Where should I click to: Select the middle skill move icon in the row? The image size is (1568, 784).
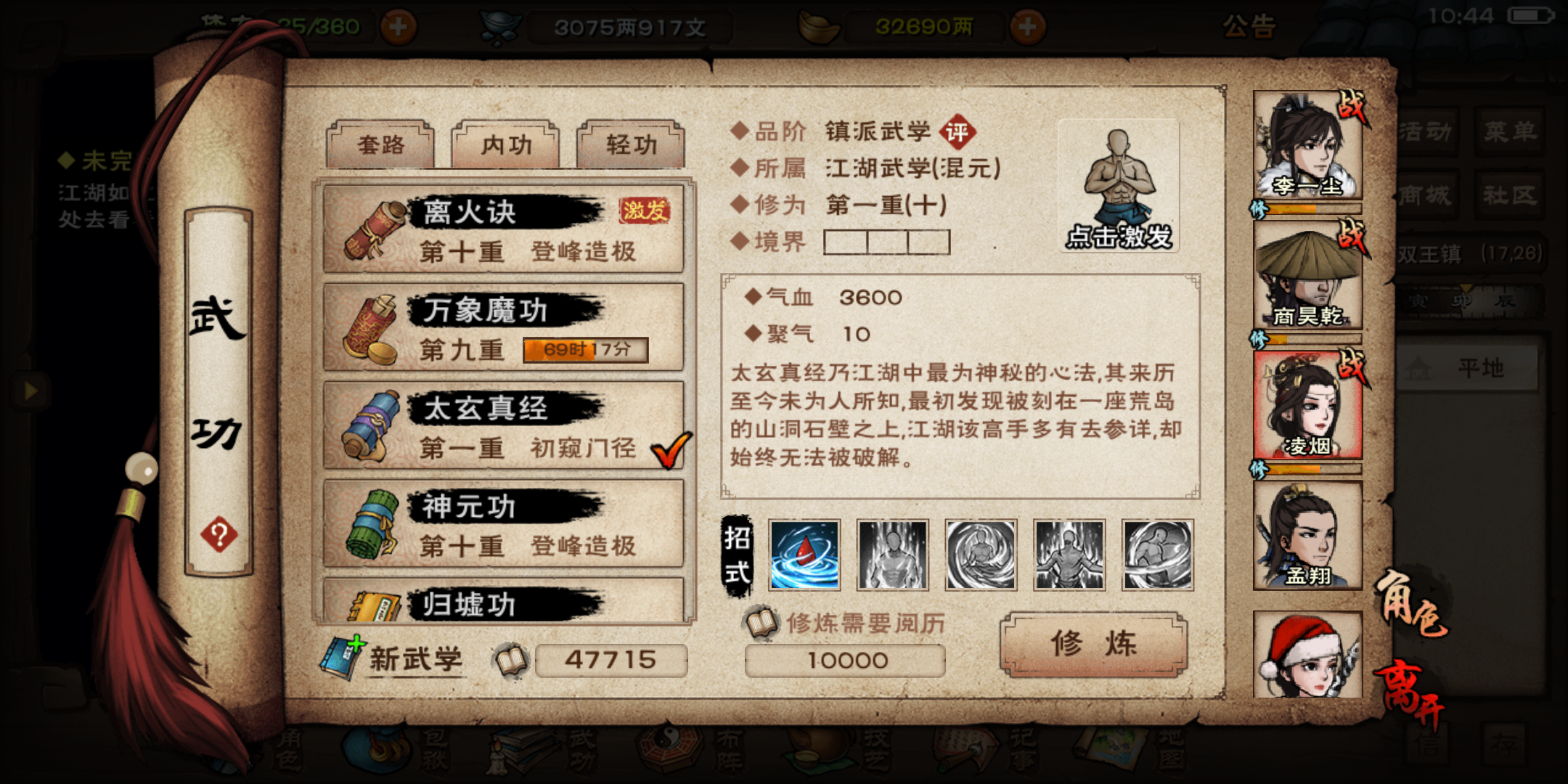[x=981, y=555]
